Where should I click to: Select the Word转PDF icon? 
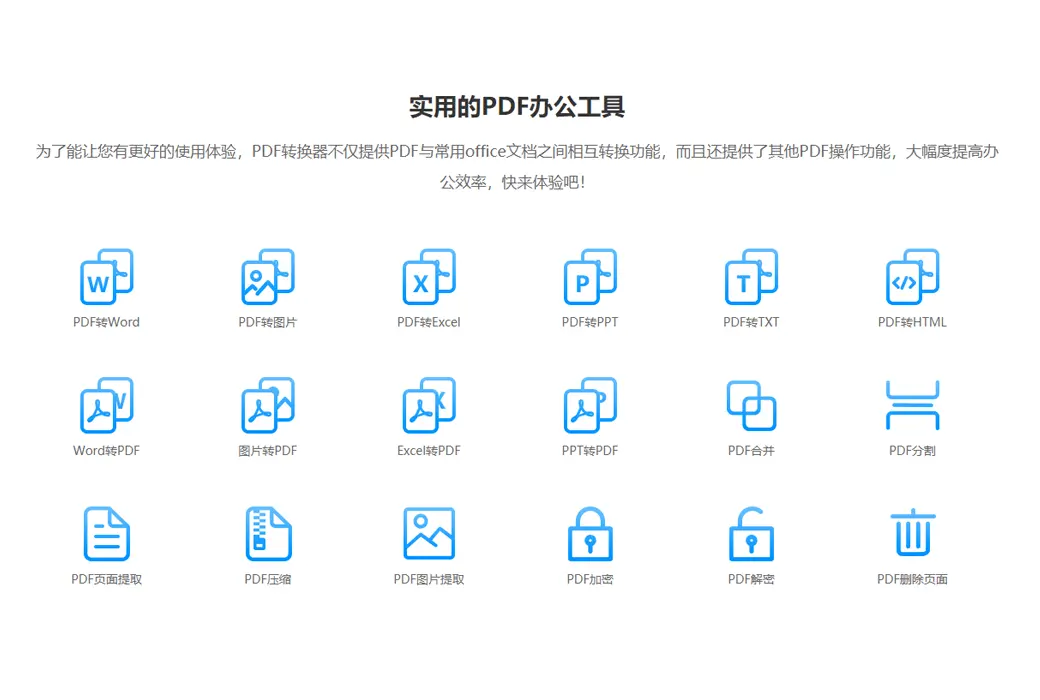[107, 405]
